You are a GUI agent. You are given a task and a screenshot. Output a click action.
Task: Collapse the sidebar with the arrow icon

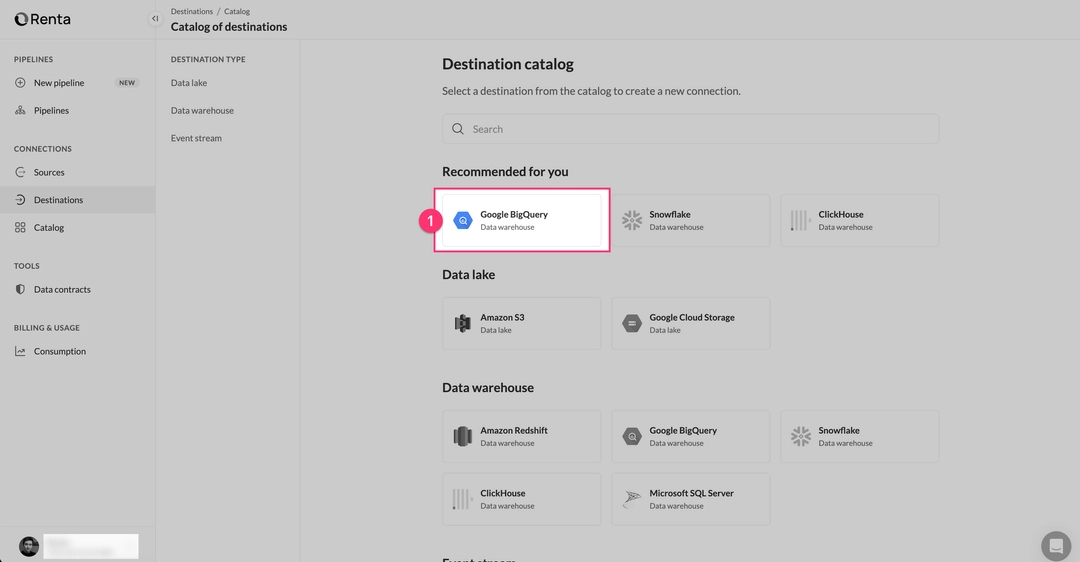(155, 19)
